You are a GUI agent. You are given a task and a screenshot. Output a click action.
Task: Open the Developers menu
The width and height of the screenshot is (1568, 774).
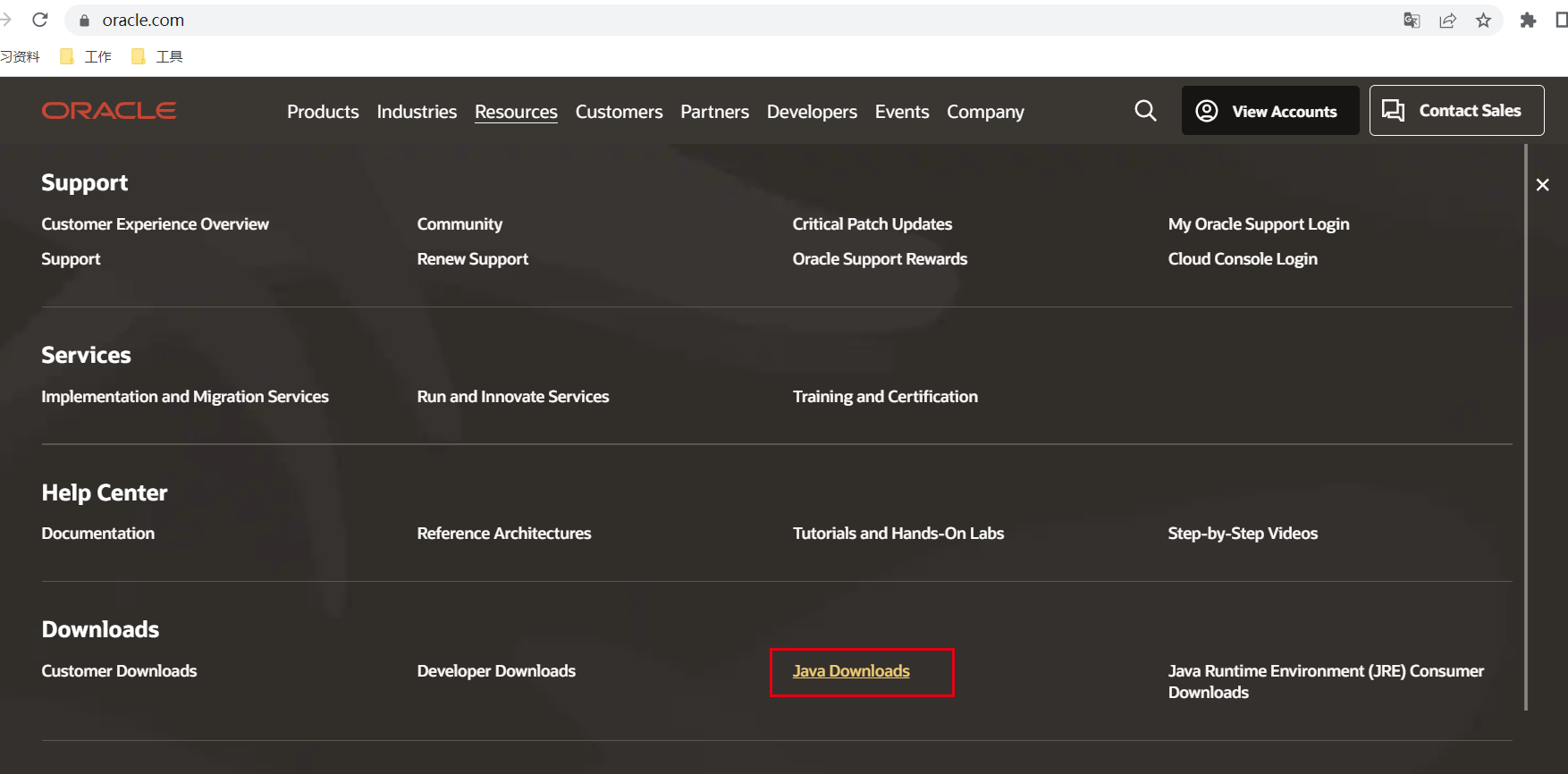coord(812,112)
